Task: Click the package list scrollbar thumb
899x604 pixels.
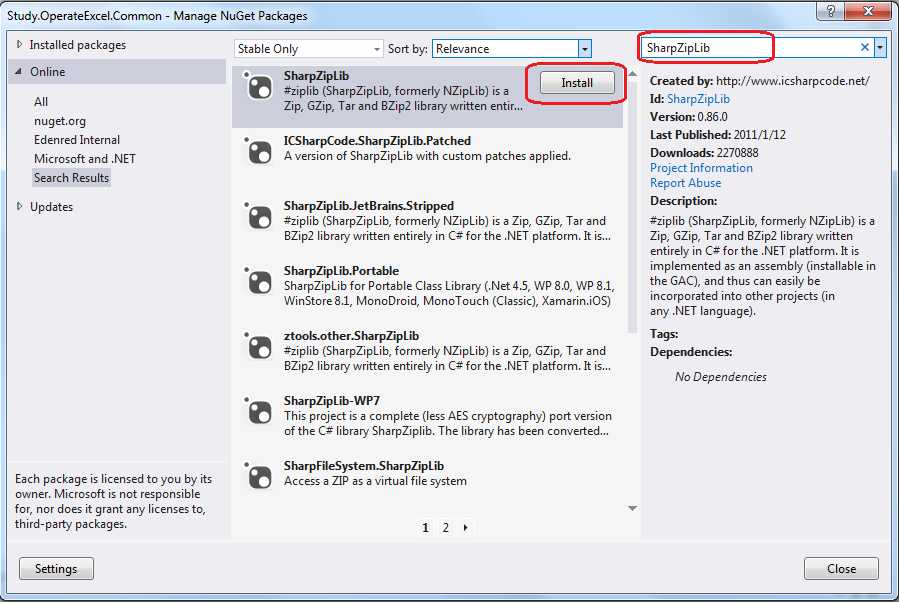Action: [x=632, y=206]
